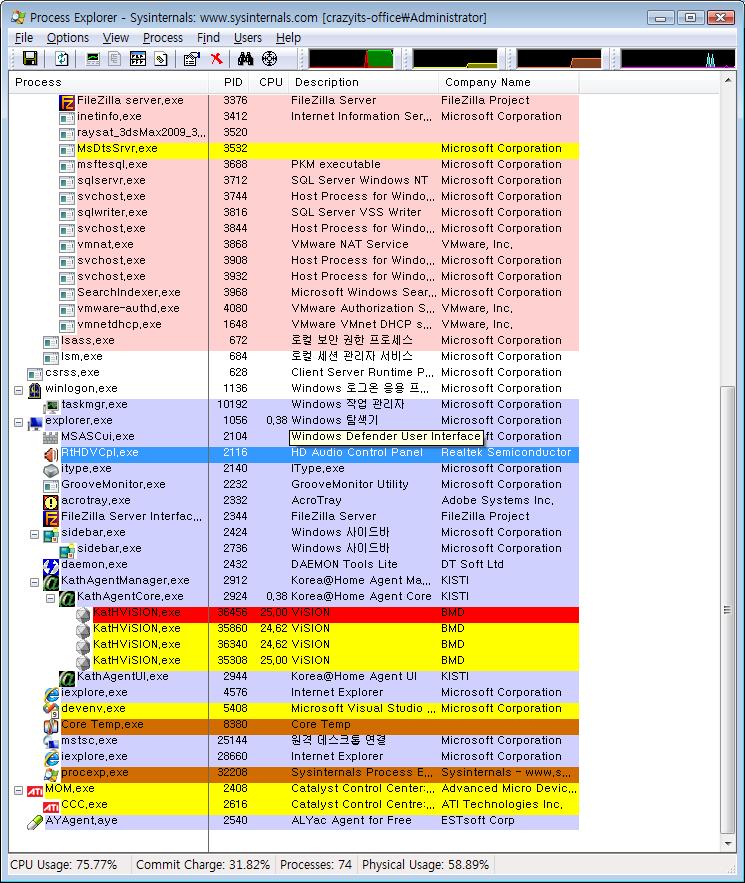Click the red X Kill Process icon
Image resolution: width=745 pixels, height=883 pixels.
(x=216, y=59)
